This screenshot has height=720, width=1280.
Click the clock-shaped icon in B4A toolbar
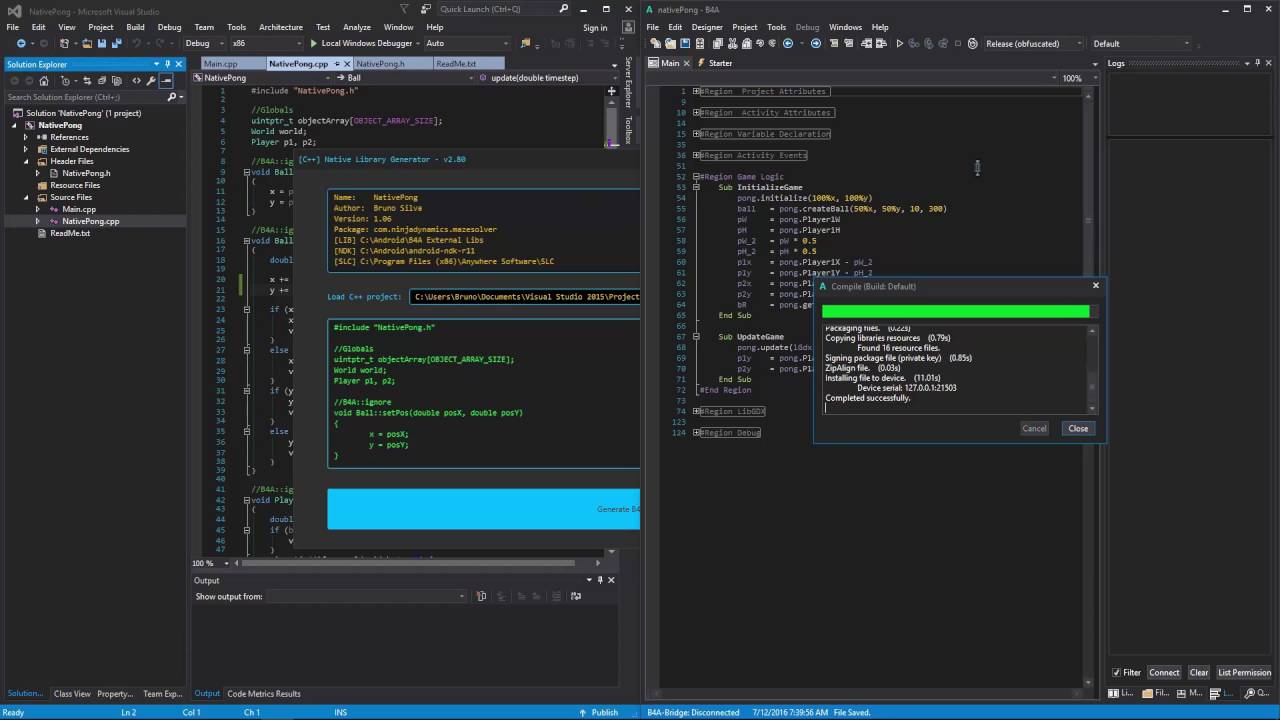point(972,43)
